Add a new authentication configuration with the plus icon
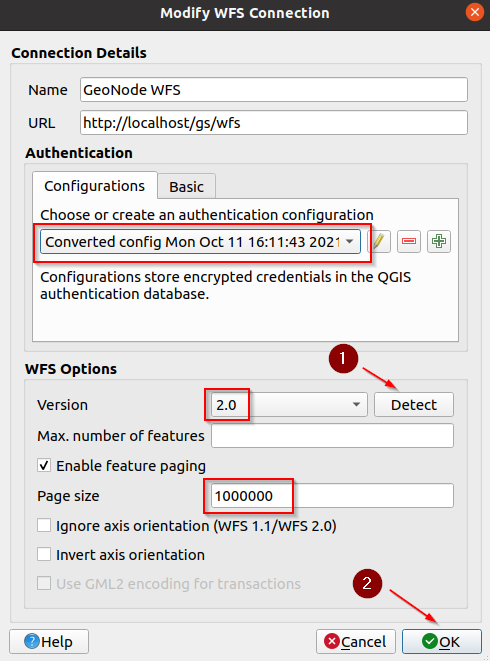490x661 pixels. point(439,242)
